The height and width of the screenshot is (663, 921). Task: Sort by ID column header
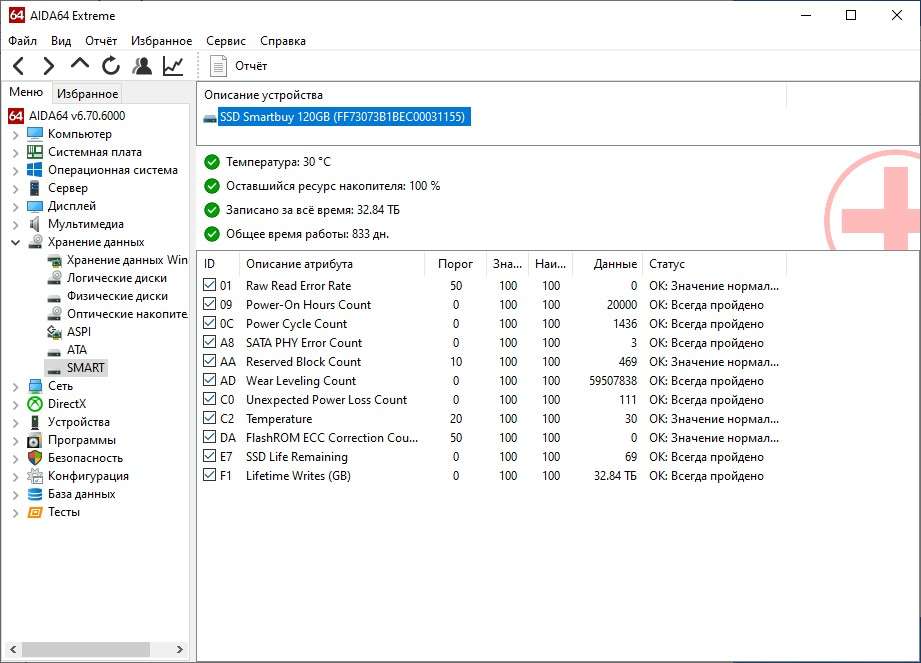click(x=219, y=264)
